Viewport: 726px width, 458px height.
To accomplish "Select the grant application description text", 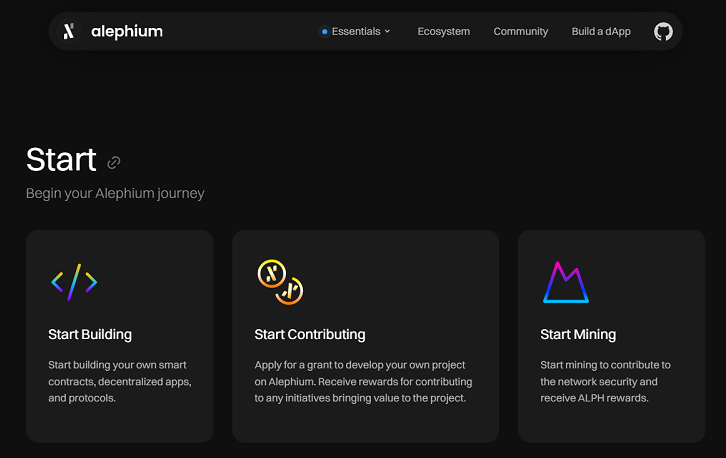I will 363,381.
